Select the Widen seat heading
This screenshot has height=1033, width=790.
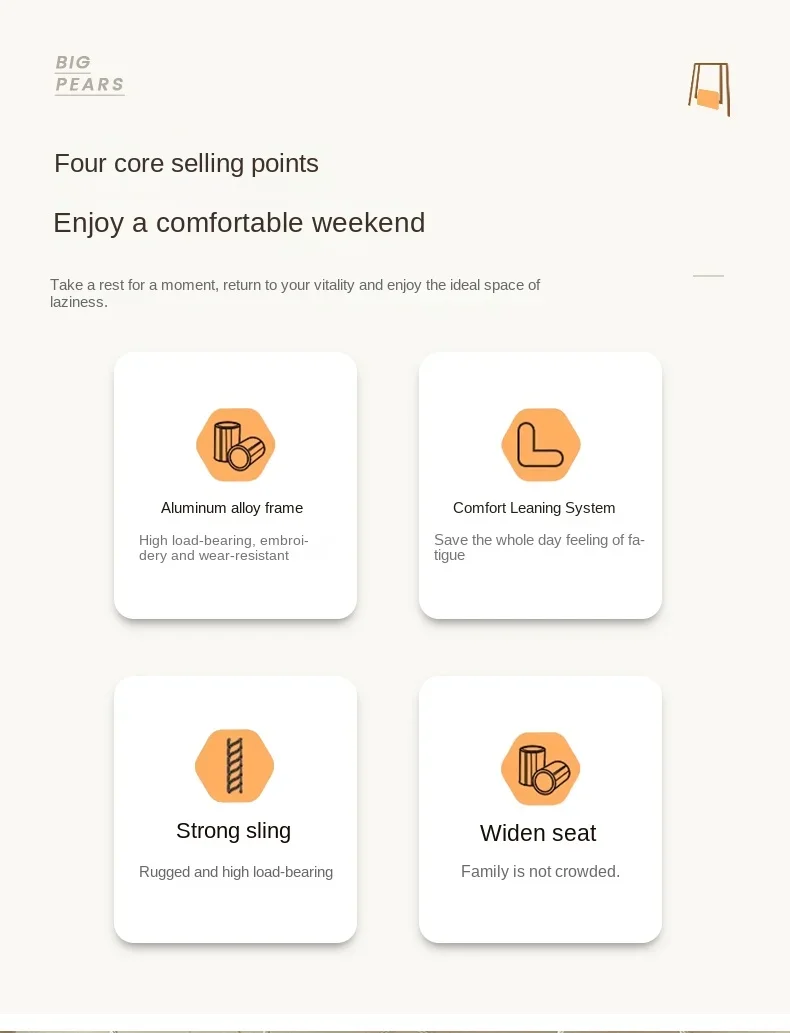tap(538, 833)
